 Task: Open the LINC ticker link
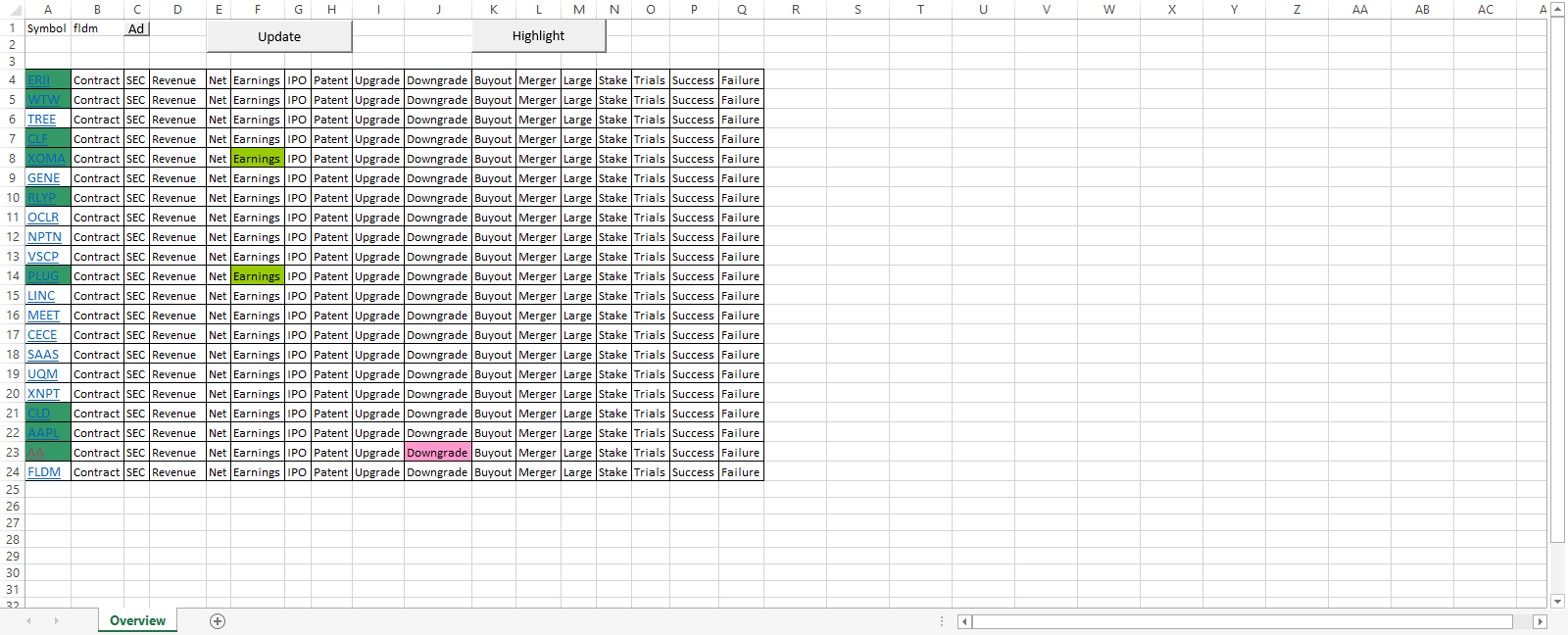[x=41, y=296]
